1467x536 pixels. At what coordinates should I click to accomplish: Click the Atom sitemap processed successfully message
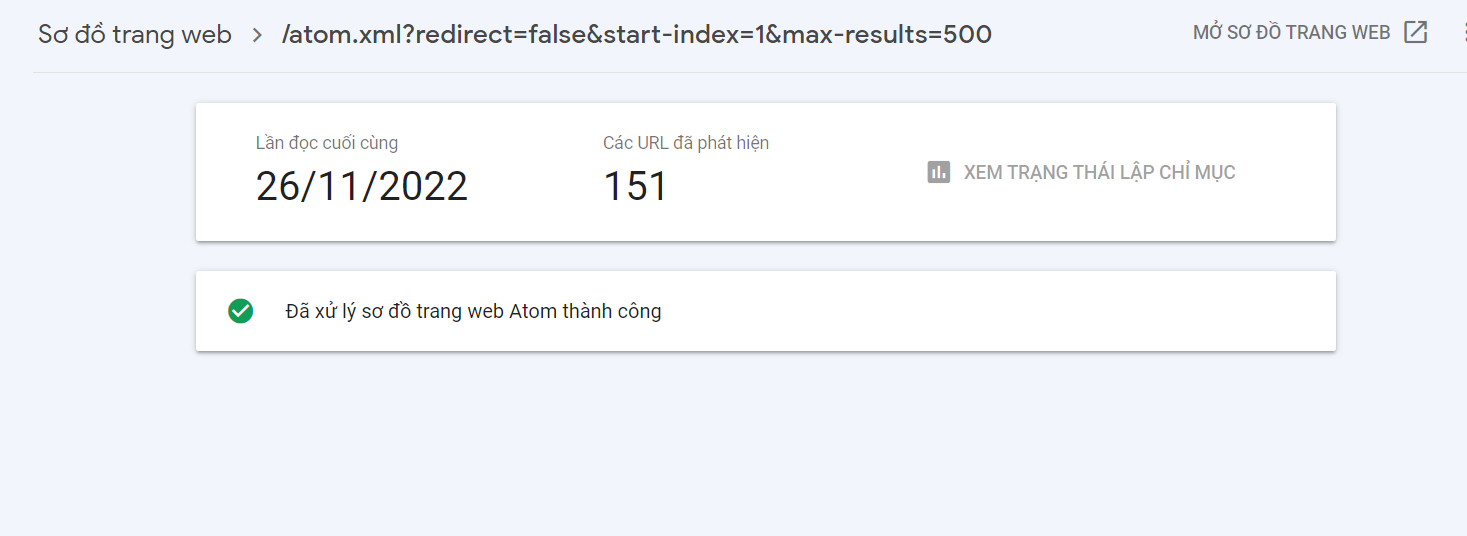(x=473, y=311)
